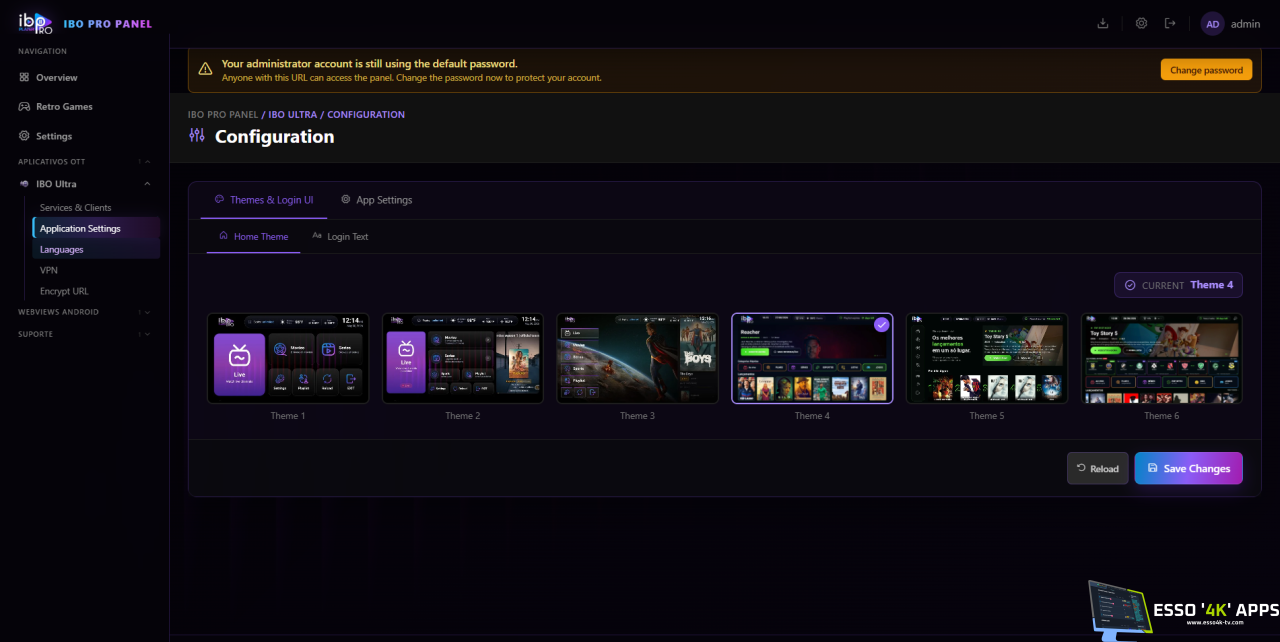Click the logout icon beside the avatar
Screen dimensions: 1280x642
[1170, 23]
